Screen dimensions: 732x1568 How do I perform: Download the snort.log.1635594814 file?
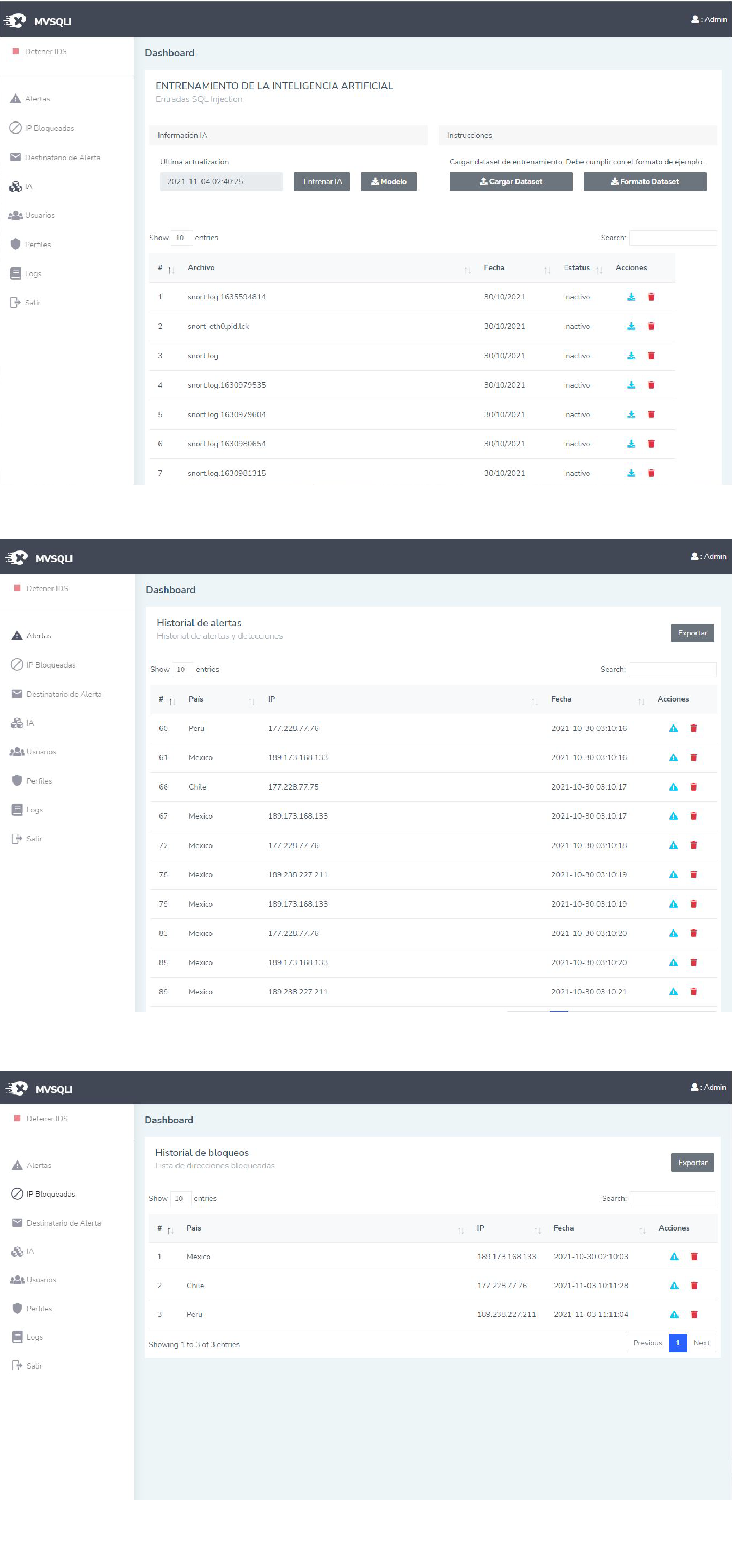pyautogui.click(x=631, y=297)
